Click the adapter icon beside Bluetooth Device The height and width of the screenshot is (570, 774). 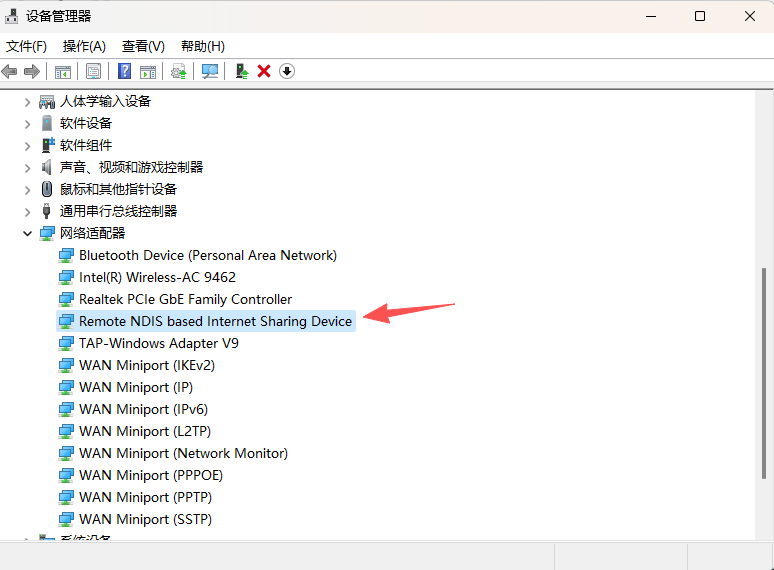tap(66, 255)
